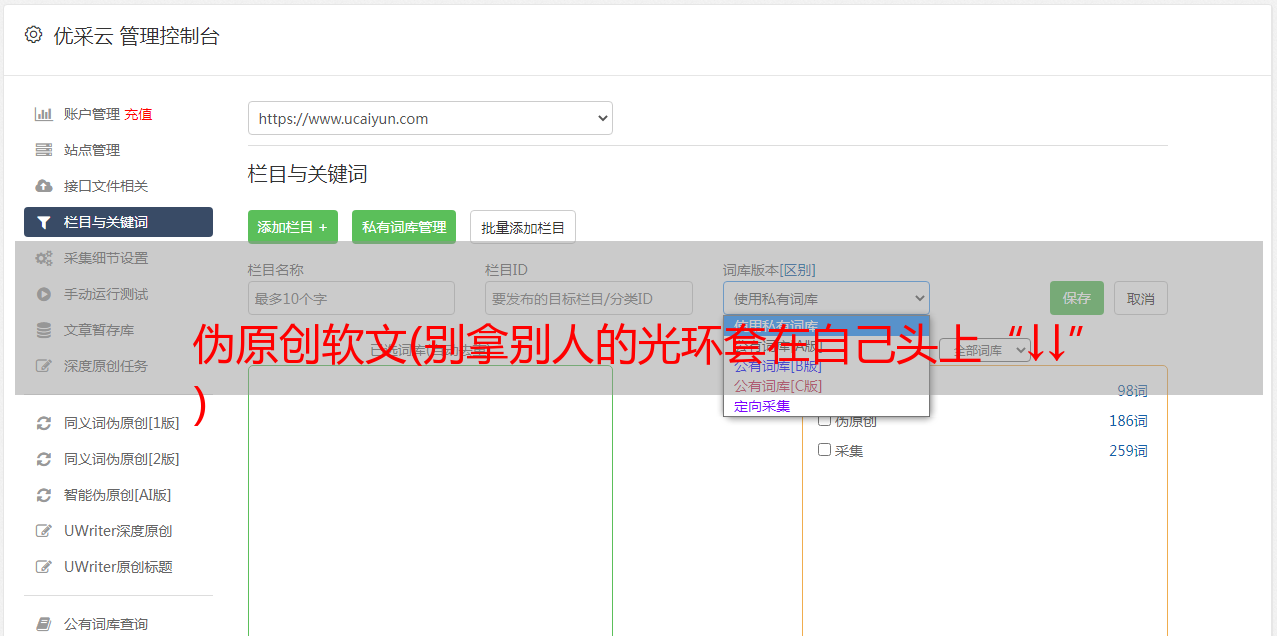
Task: Click the 186词 count
Action: tap(1128, 421)
